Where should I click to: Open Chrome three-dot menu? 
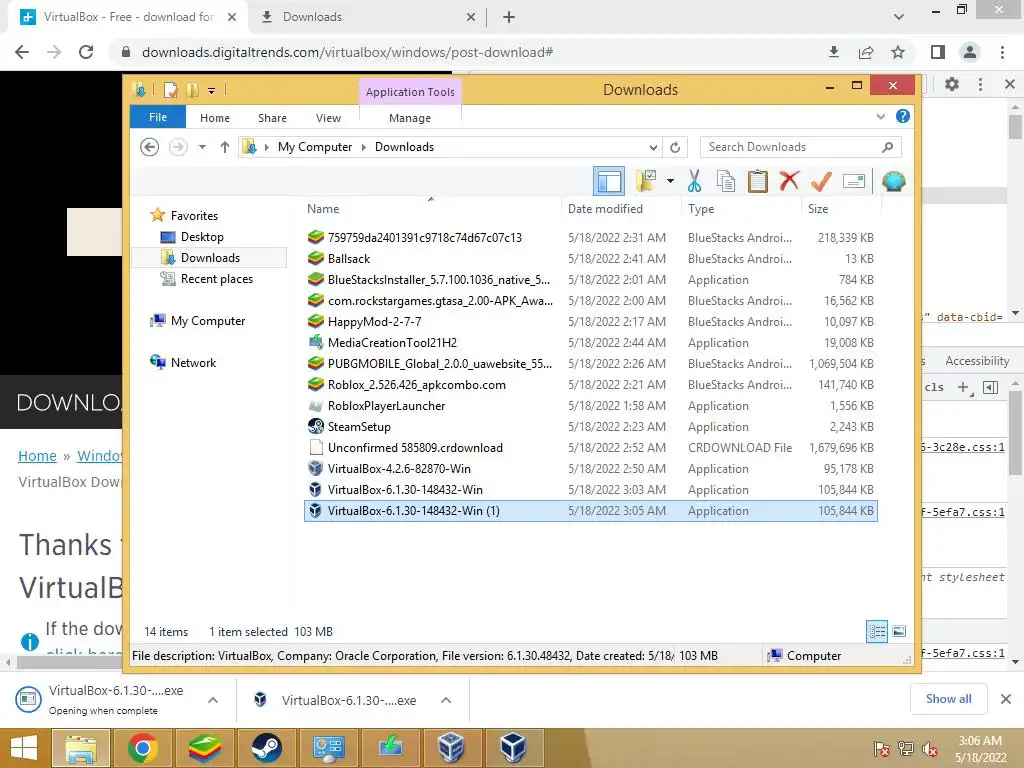[1002, 52]
